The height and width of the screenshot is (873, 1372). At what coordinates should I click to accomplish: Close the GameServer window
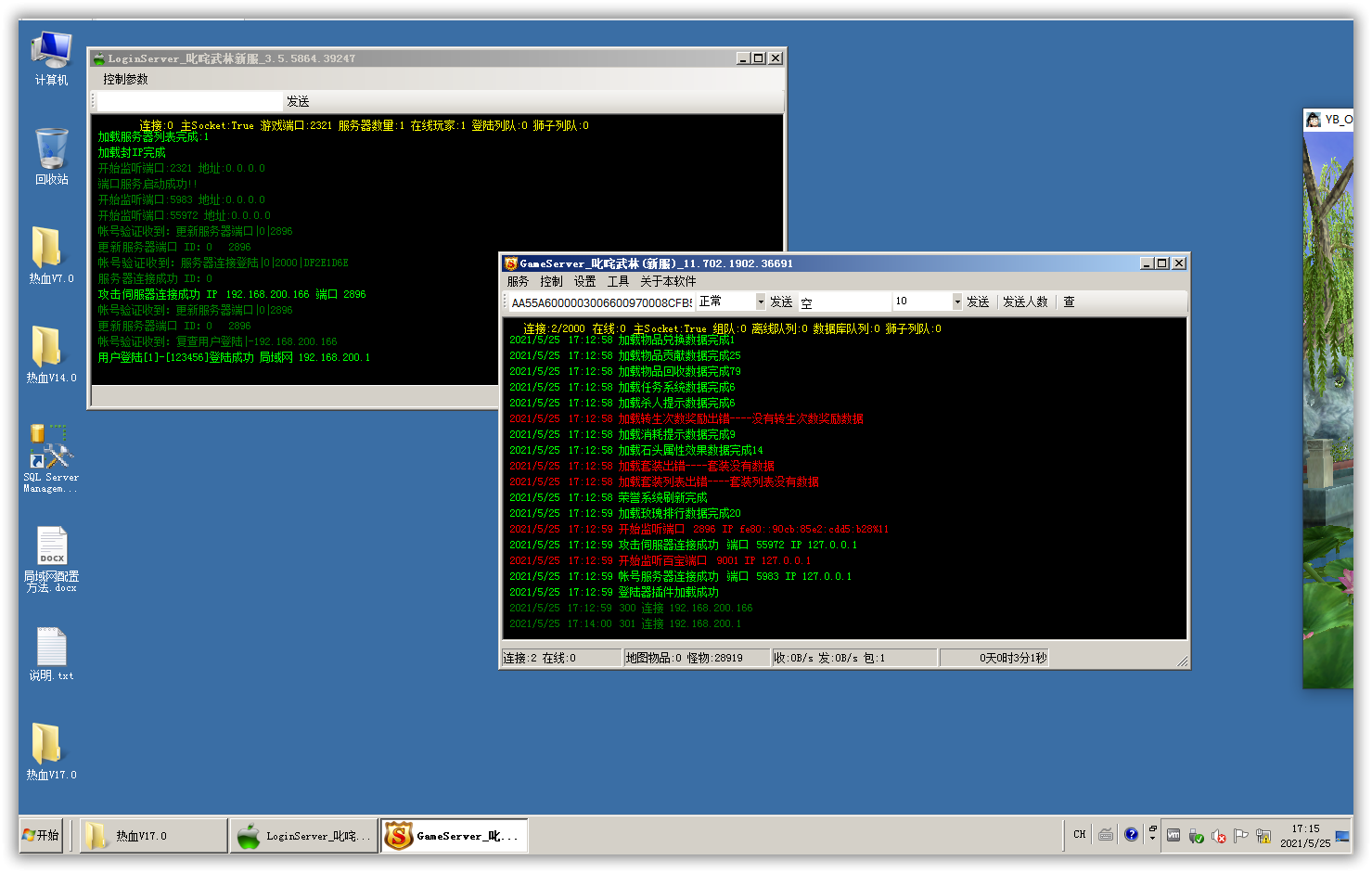click(1179, 263)
